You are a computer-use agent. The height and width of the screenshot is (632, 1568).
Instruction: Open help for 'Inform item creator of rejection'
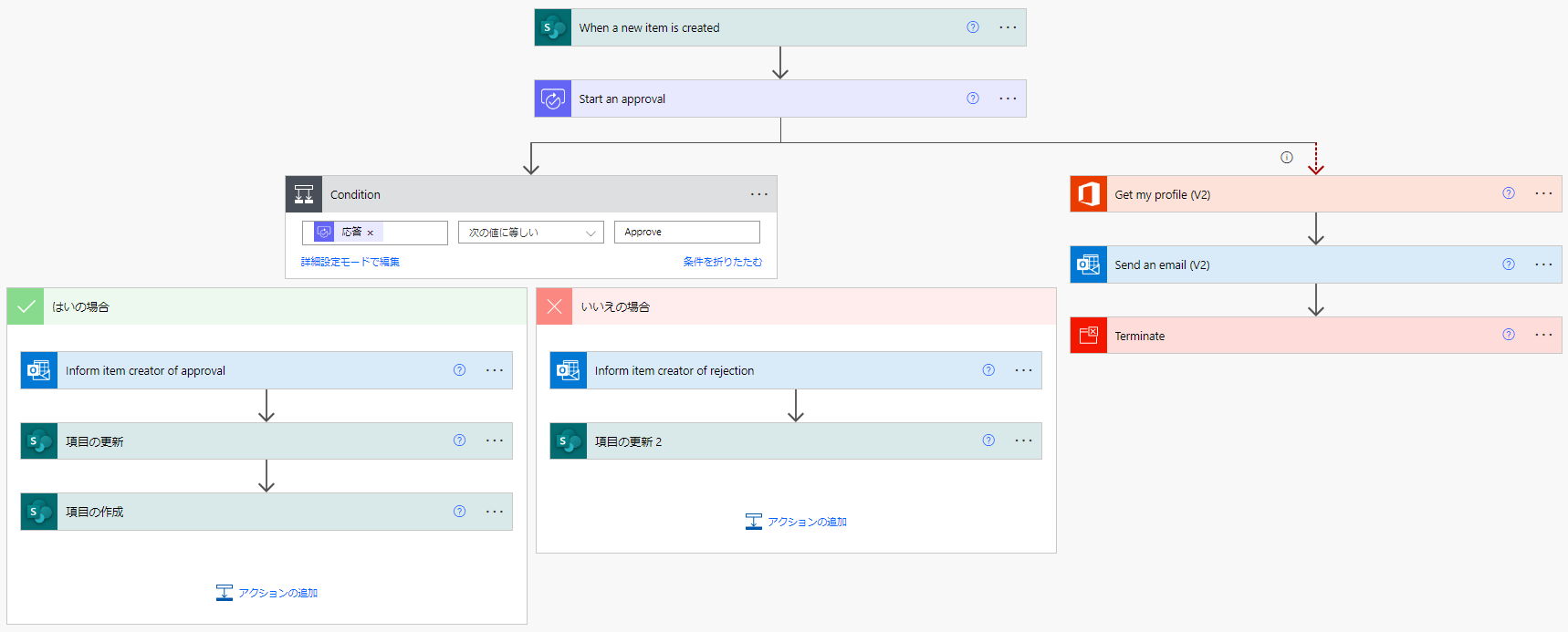(988, 370)
